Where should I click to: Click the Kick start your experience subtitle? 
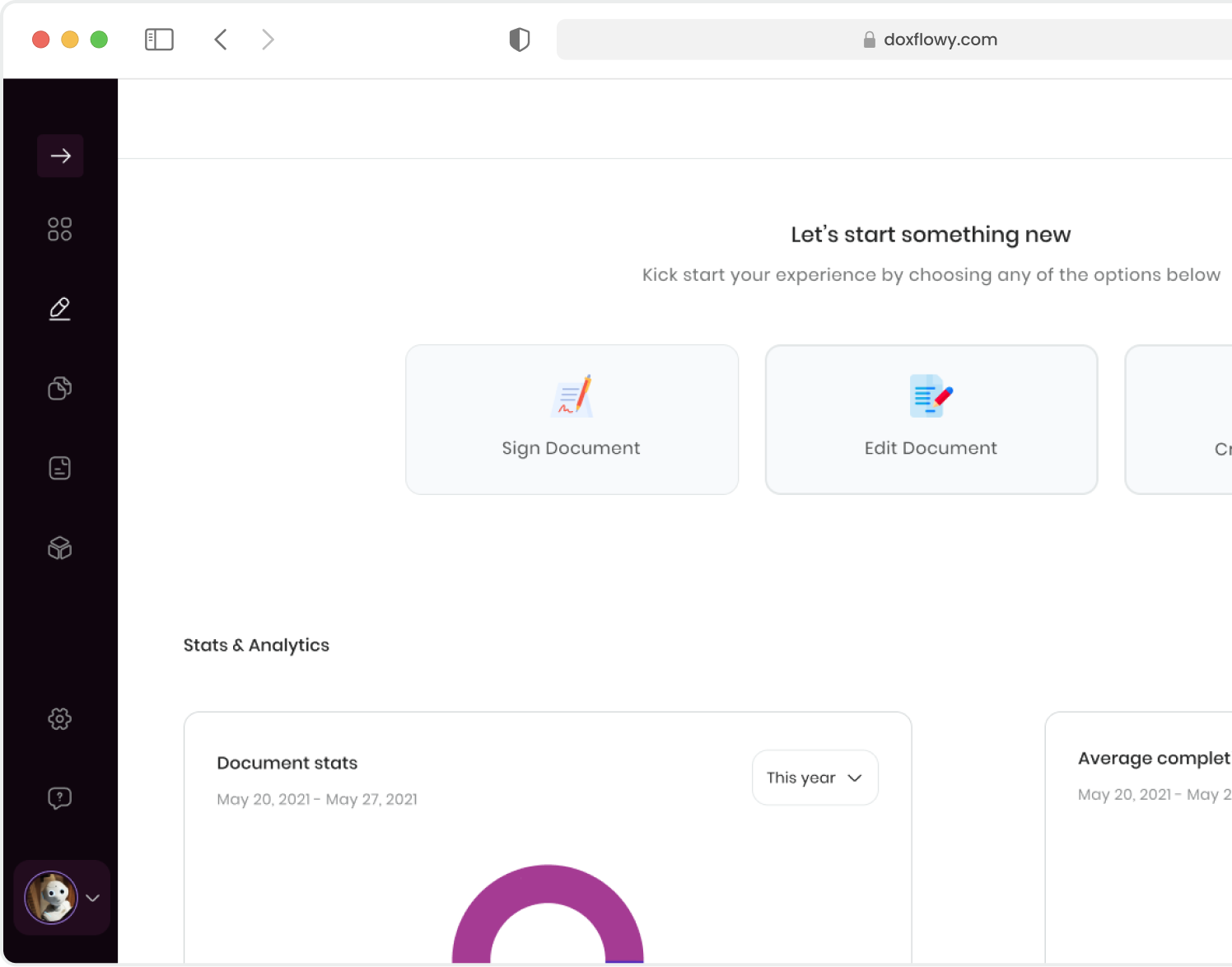(x=931, y=275)
